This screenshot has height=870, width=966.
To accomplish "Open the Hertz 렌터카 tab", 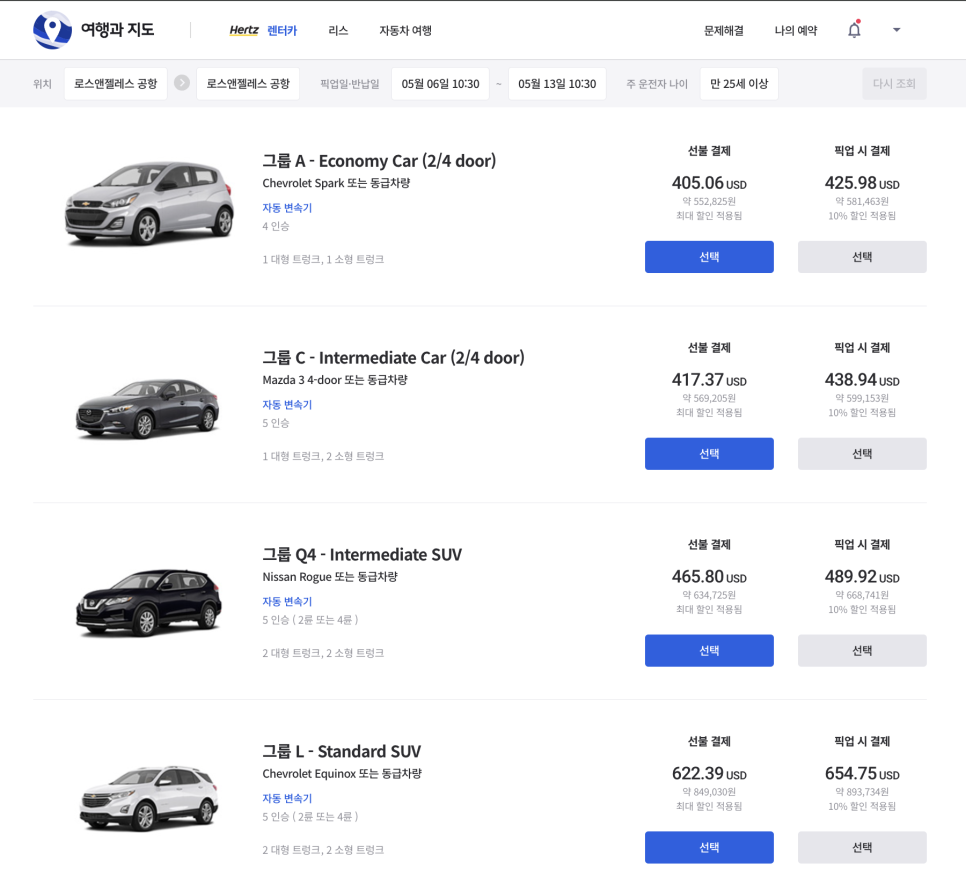I will point(263,30).
